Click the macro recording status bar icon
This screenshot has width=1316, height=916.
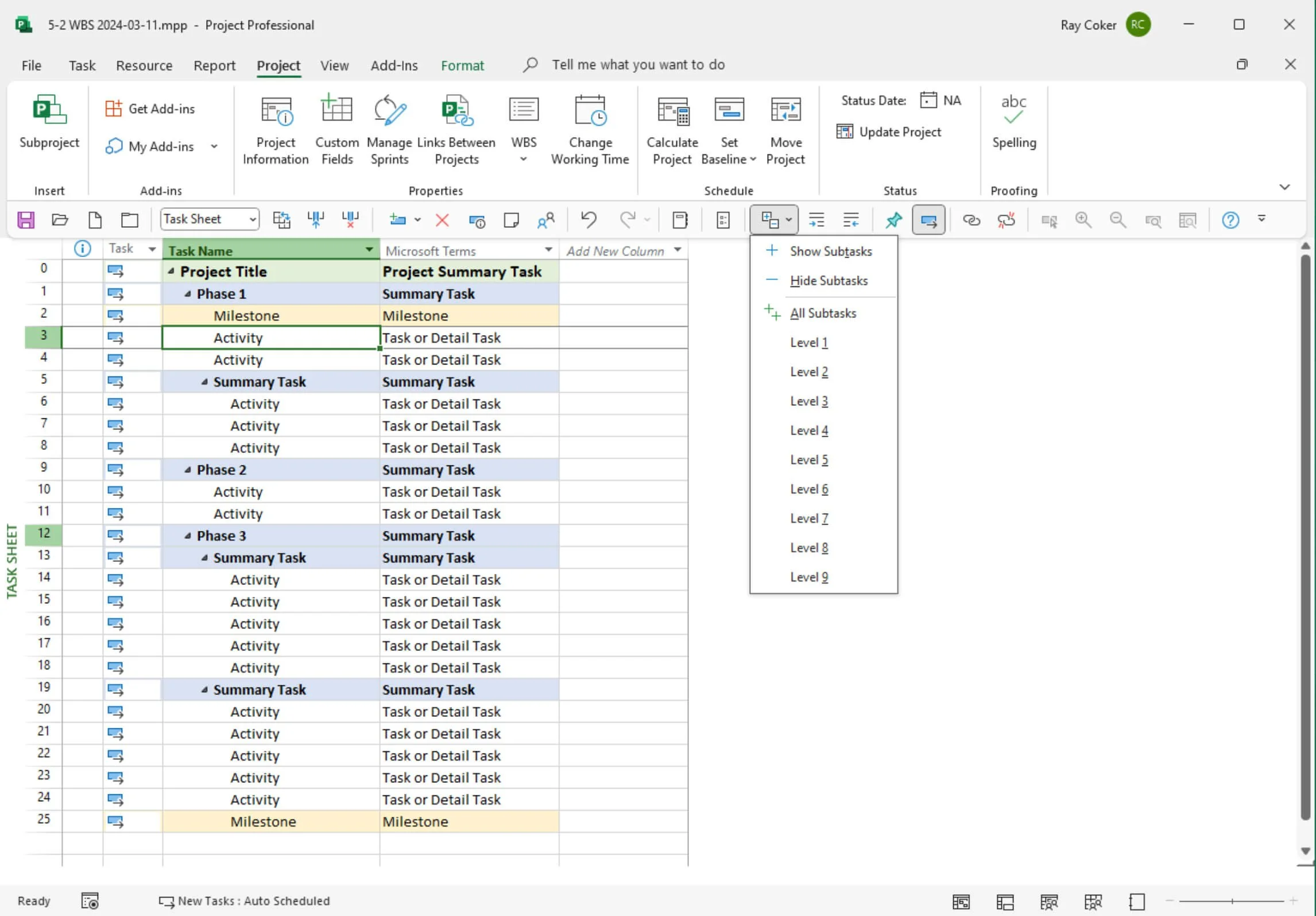(x=90, y=901)
